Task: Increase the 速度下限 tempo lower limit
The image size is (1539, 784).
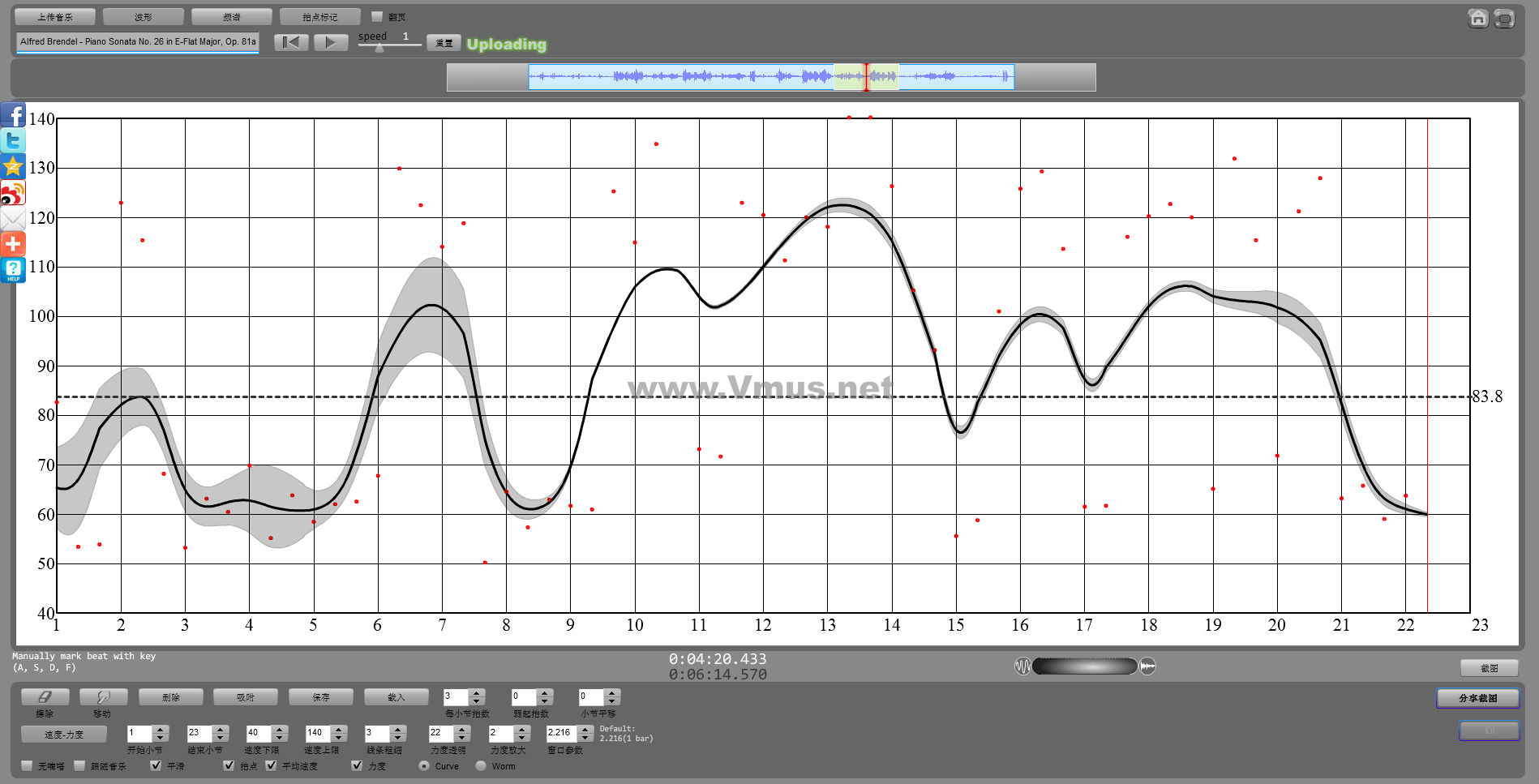Action: pos(280,729)
